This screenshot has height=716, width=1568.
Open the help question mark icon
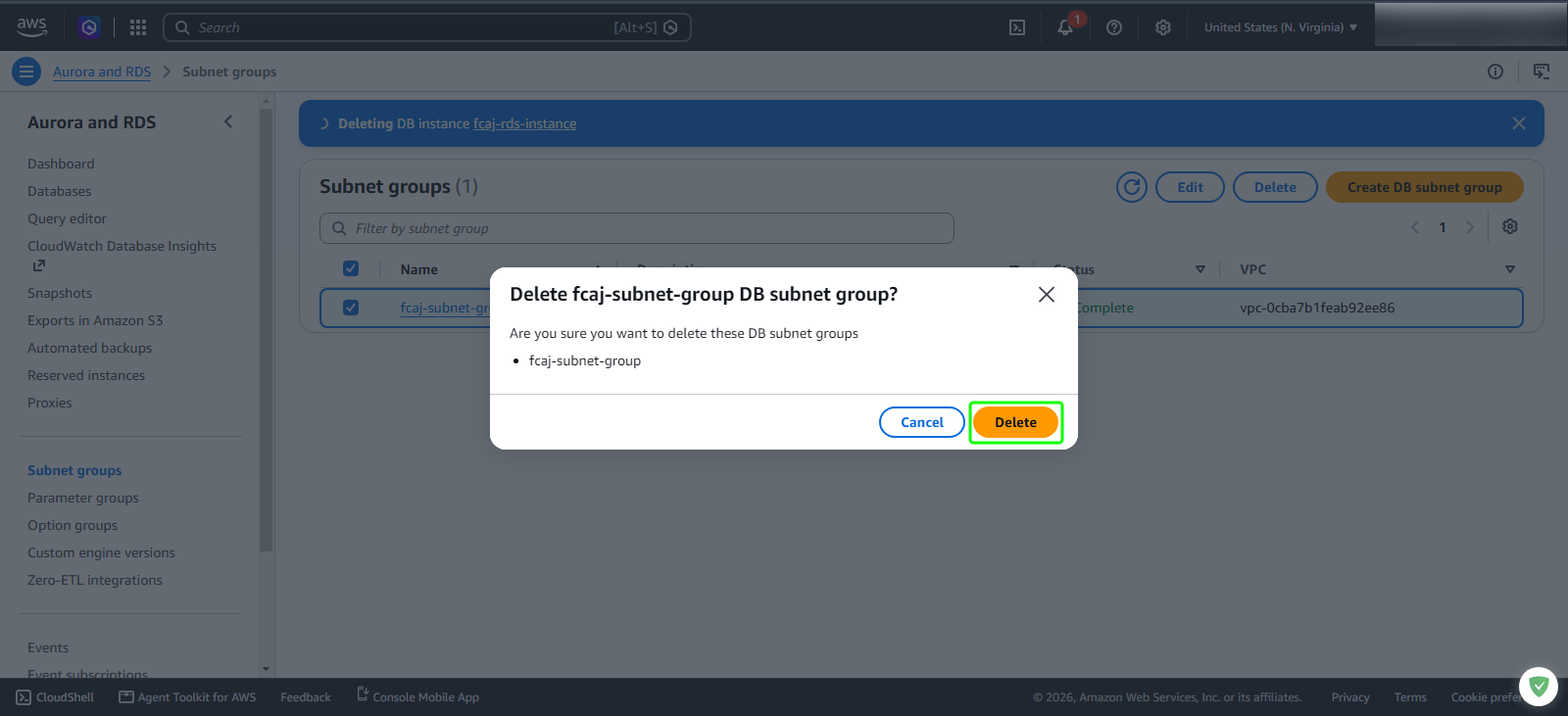[x=1114, y=27]
